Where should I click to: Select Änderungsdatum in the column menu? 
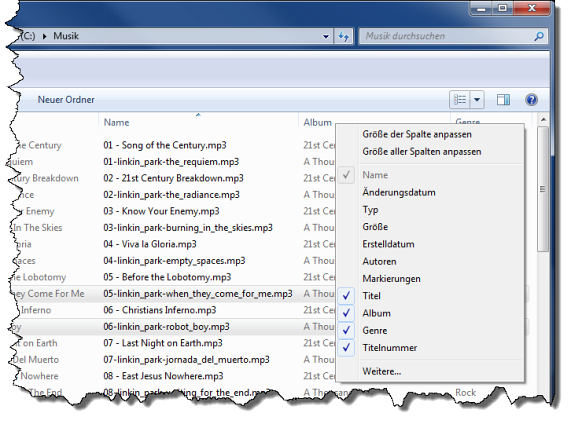click(399, 192)
